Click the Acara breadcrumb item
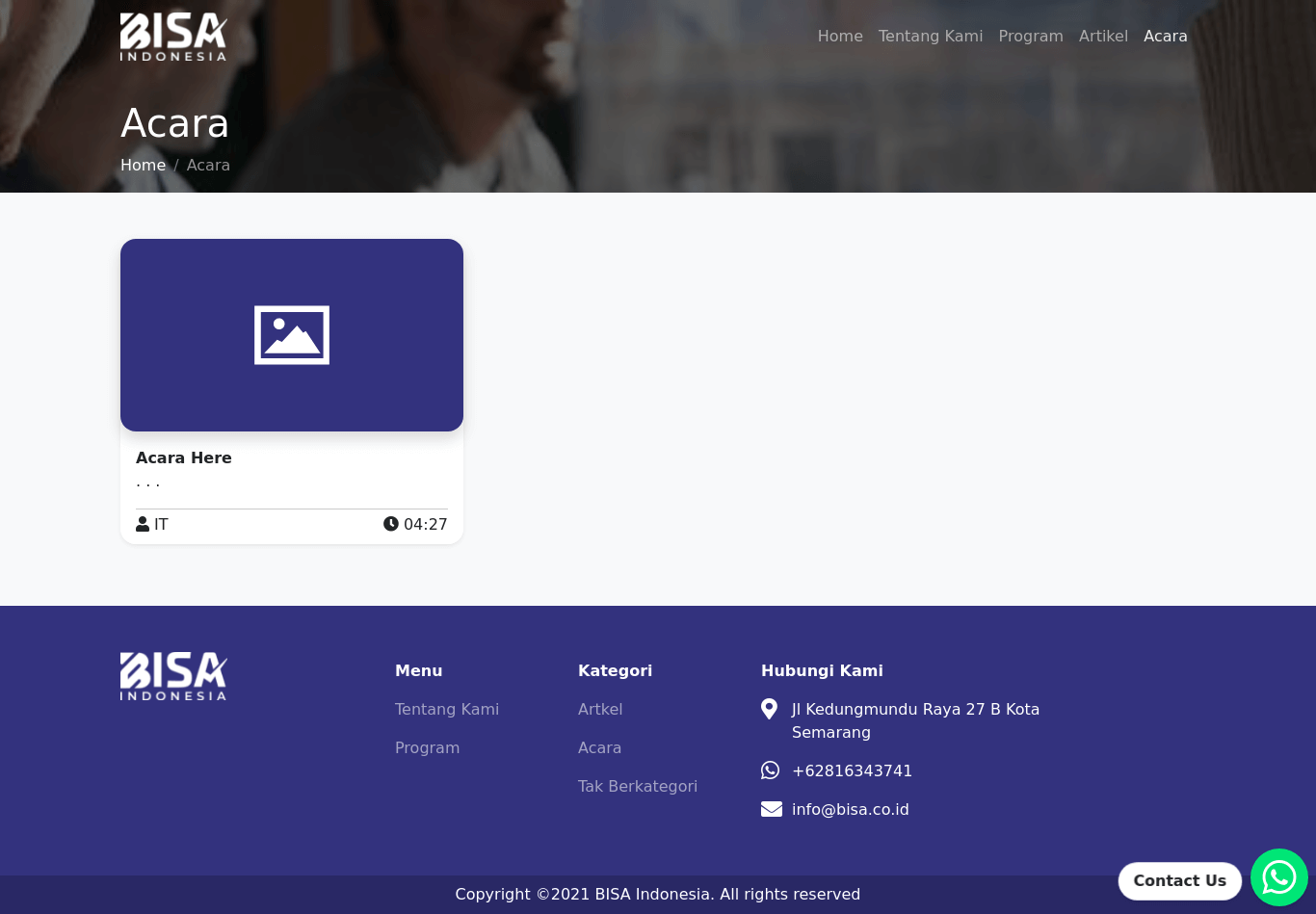 point(208,165)
